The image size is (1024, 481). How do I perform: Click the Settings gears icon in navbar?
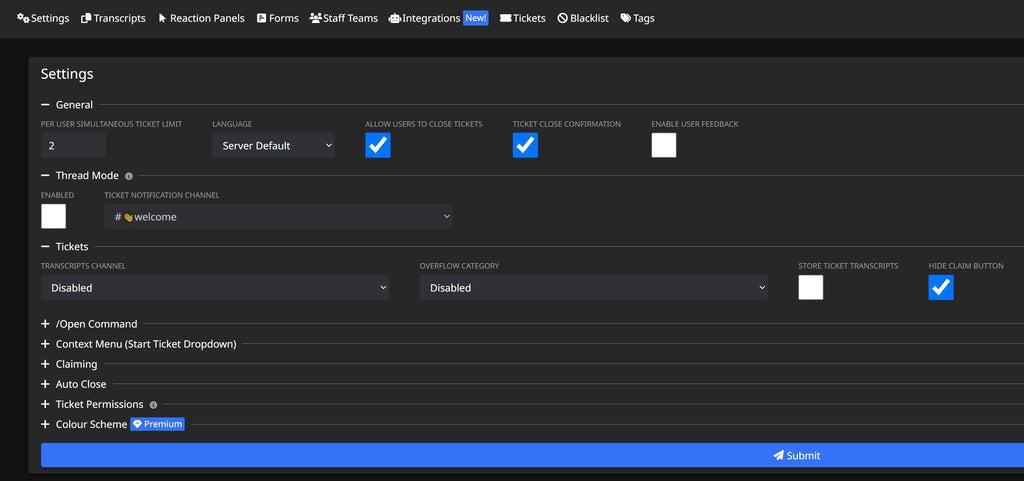coord(23,18)
